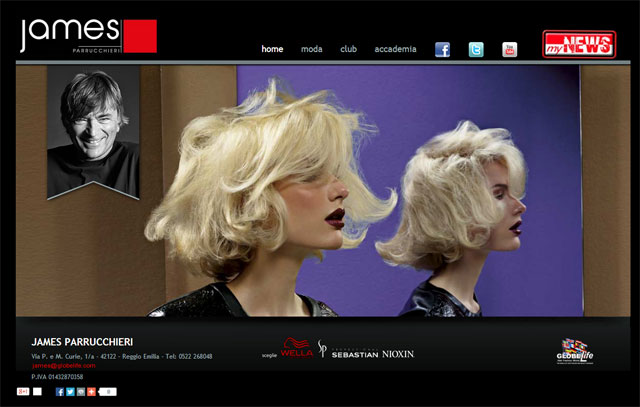Go to the home menu item
Image resolution: width=640 pixels, height=407 pixels.
(x=272, y=49)
